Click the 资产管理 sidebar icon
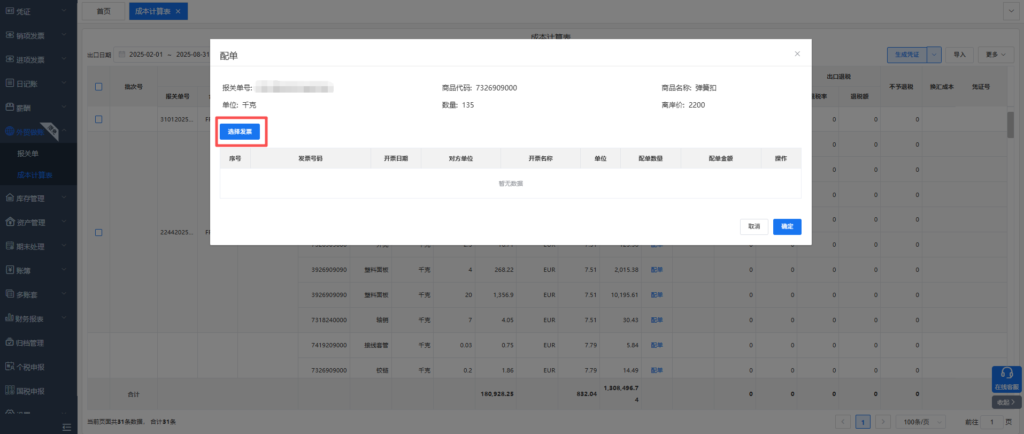This screenshot has width=1024, height=434. click(10, 222)
